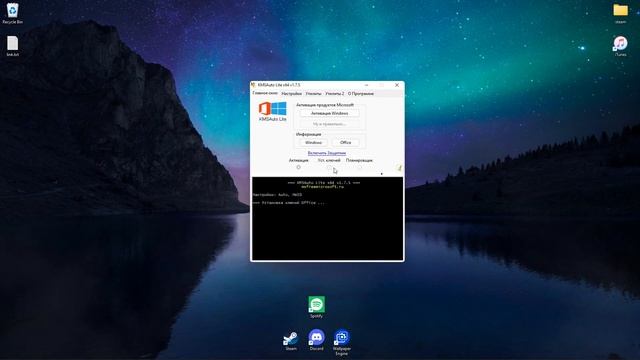This screenshot has height=360, width=640.
Task: Click the KMSAuto Lite x64 header line in the console
Action: click(324, 182)
